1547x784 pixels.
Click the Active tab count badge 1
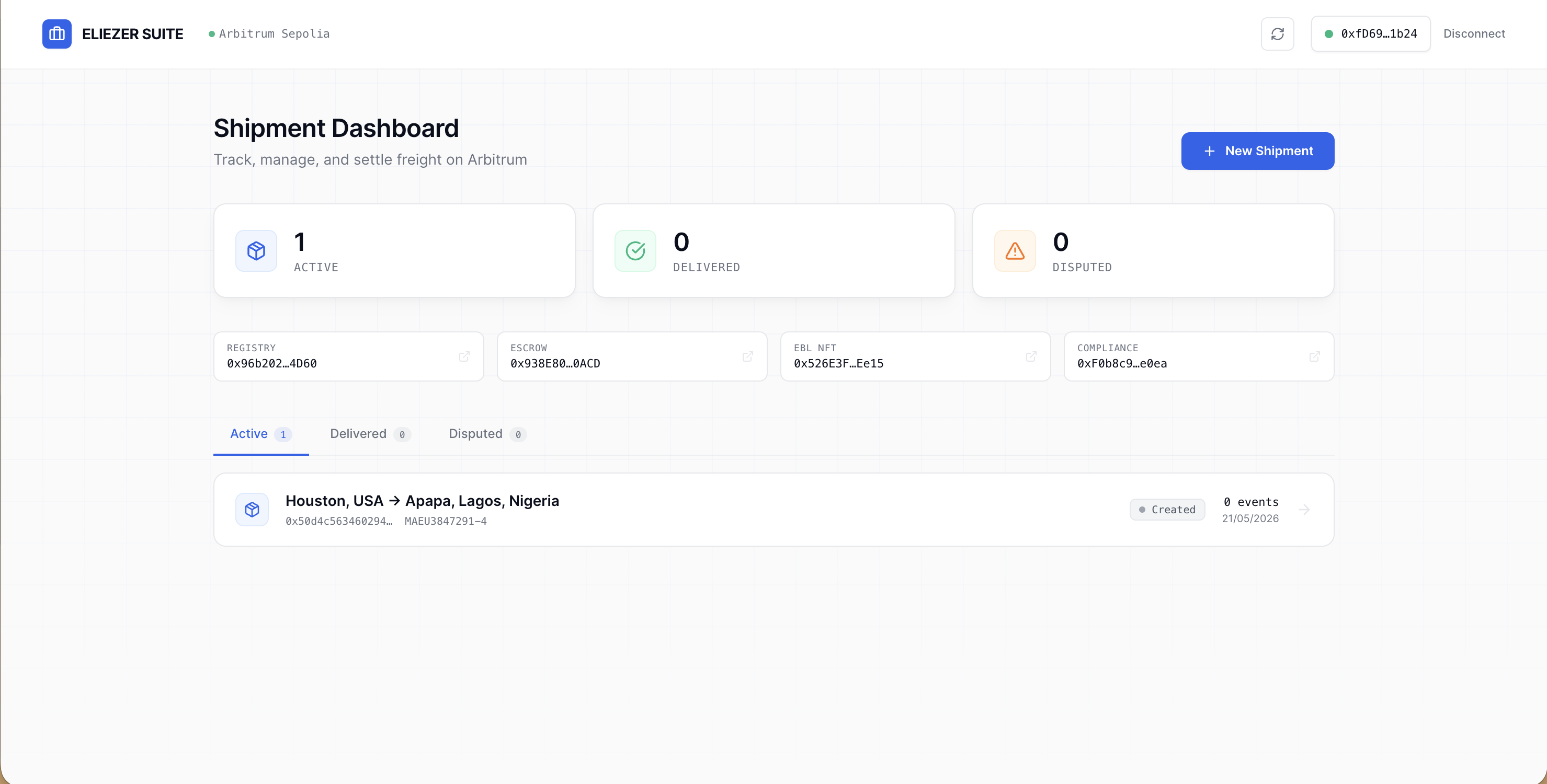[283, 435]
